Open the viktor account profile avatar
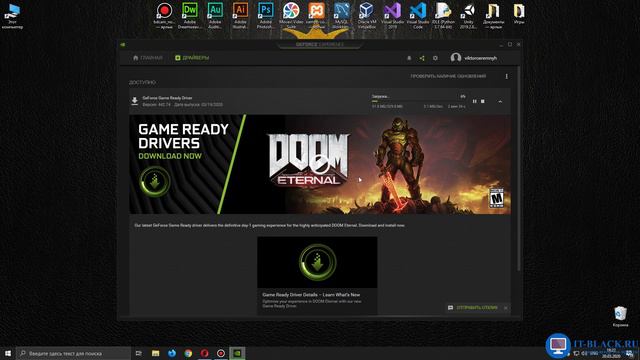Screen dimensions: 640x360 [x=456, y=58]
